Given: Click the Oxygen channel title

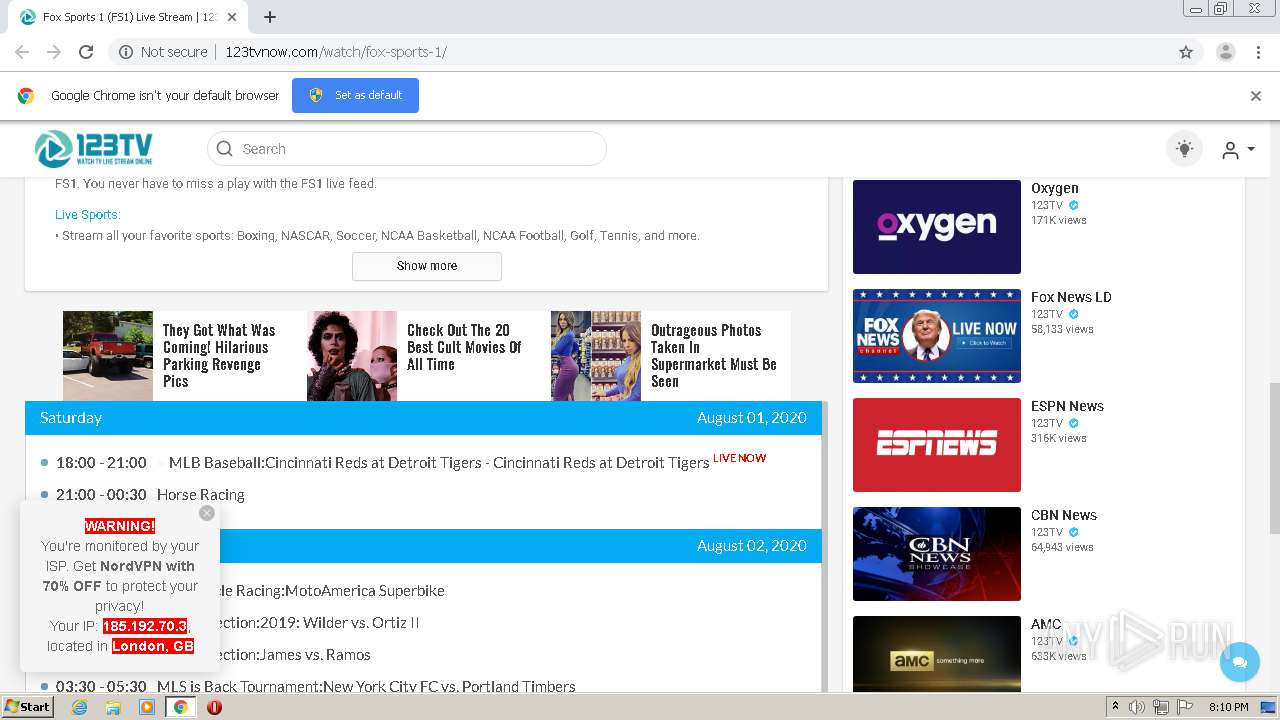Looking at the screenshot, I should pos(1055,188).
